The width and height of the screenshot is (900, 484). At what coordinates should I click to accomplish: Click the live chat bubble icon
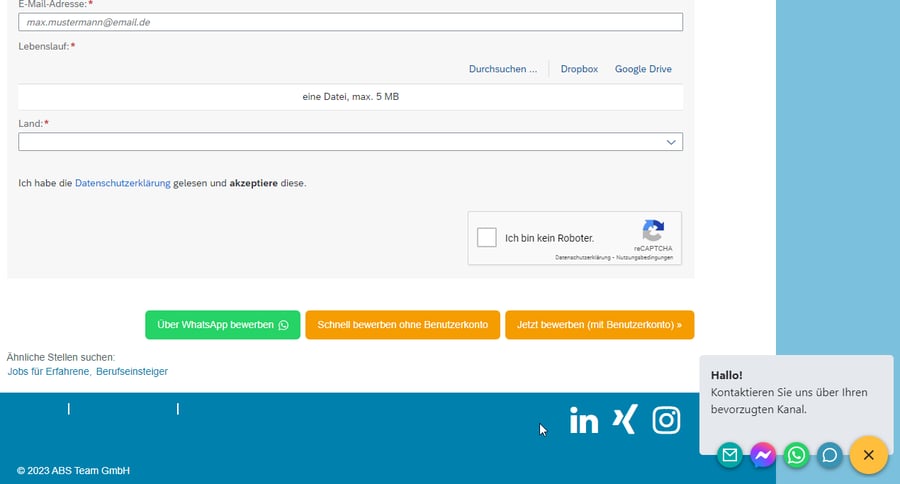[x=829, y=456]
